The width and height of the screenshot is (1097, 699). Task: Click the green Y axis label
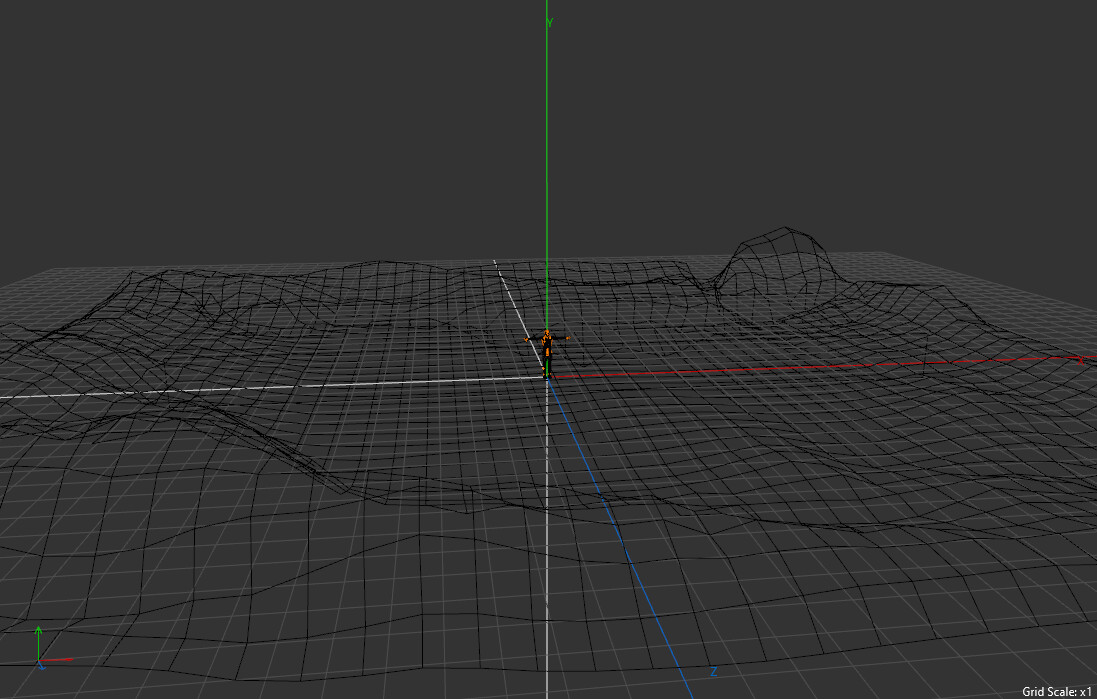(550, 23)
